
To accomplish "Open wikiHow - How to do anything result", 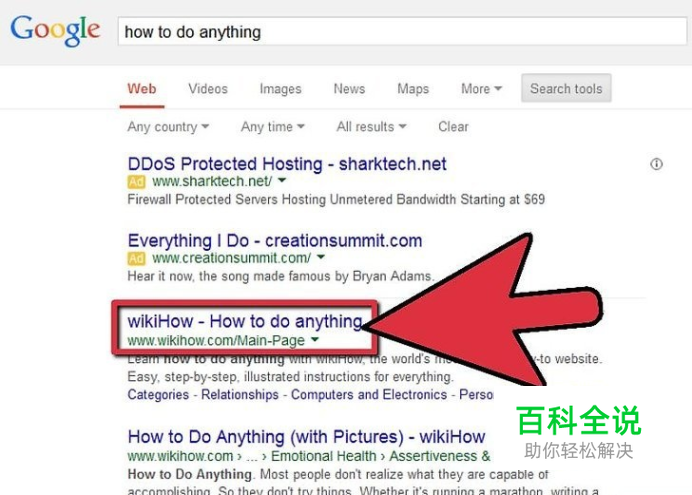I will coord(245,322).
